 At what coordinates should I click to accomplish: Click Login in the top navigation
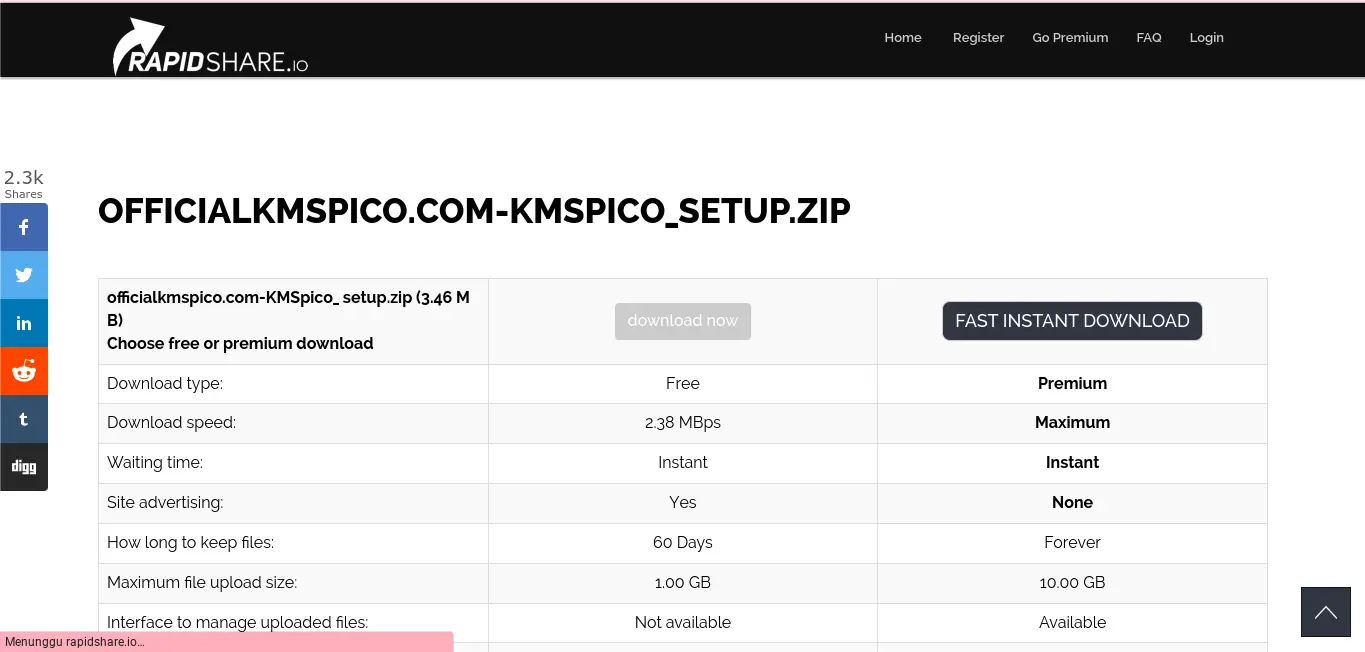point(1206,37)
